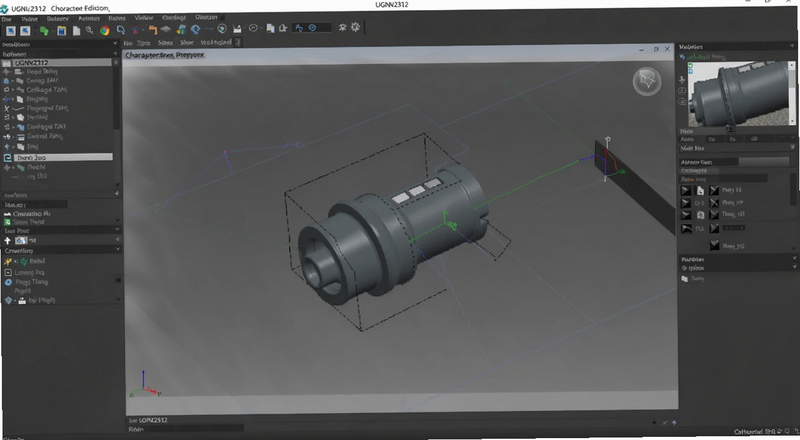Click the Slow option in the secondary toolbar
800x440 pixels.
[186, 43]
